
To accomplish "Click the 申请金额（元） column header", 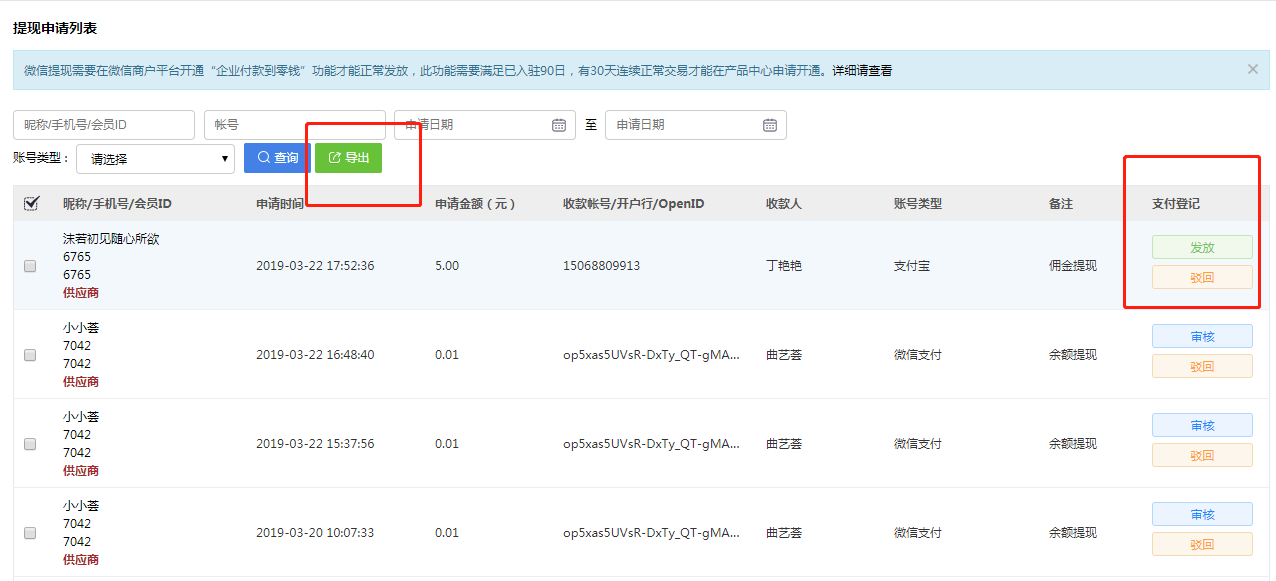I will tap(475, 204).
